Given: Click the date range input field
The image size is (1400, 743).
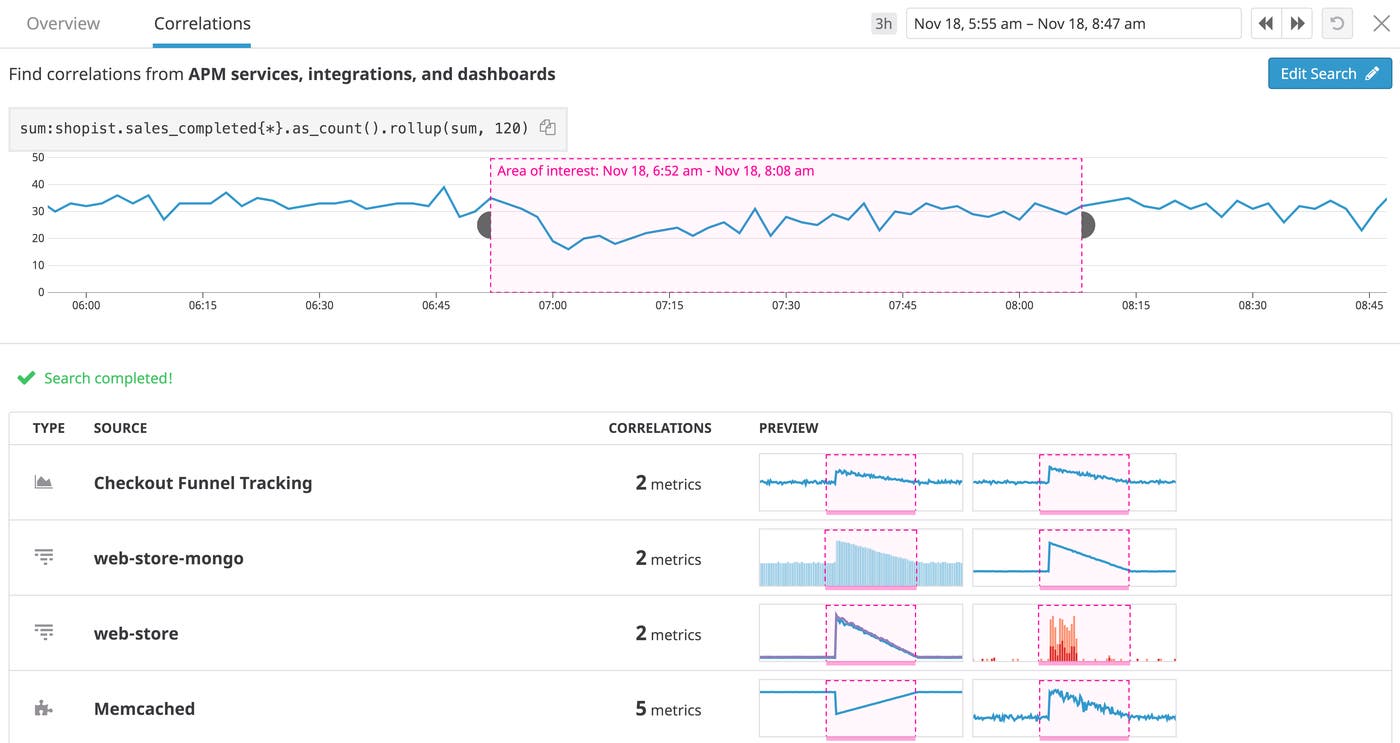Looking at the screenshot, I should (1072, 23).
